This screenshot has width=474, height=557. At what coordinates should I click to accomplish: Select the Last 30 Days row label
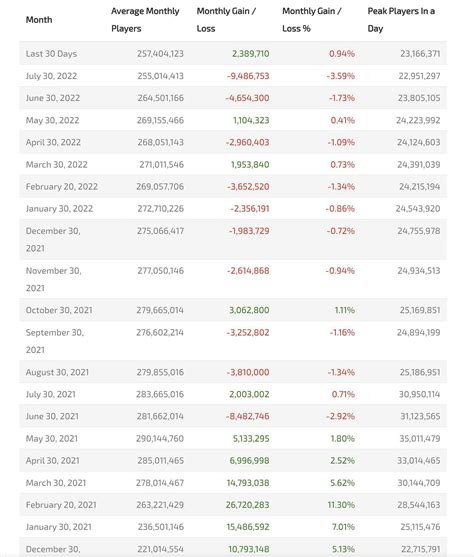51,54
